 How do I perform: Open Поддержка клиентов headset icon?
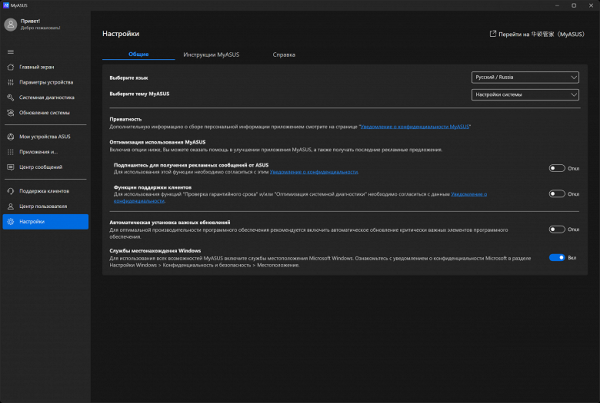(10, 190)
